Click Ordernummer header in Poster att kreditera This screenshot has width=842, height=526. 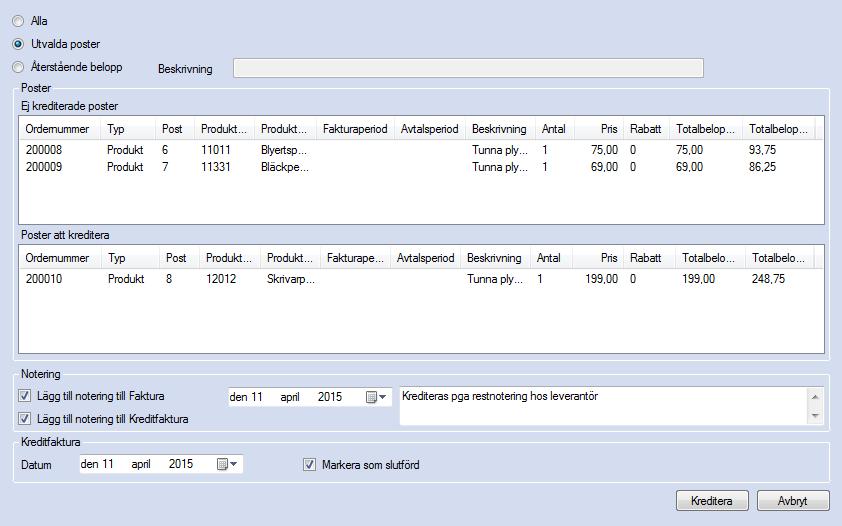click(x=60, y=258)
